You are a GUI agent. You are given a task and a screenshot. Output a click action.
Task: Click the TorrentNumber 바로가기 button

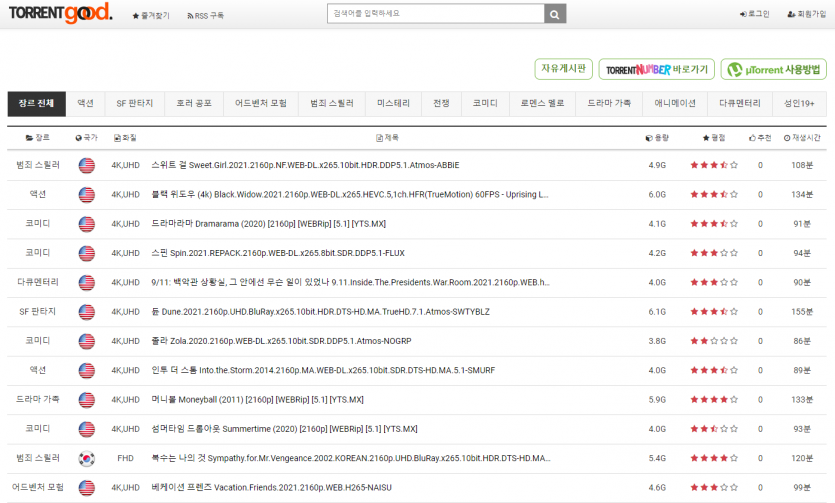(656, 69)
